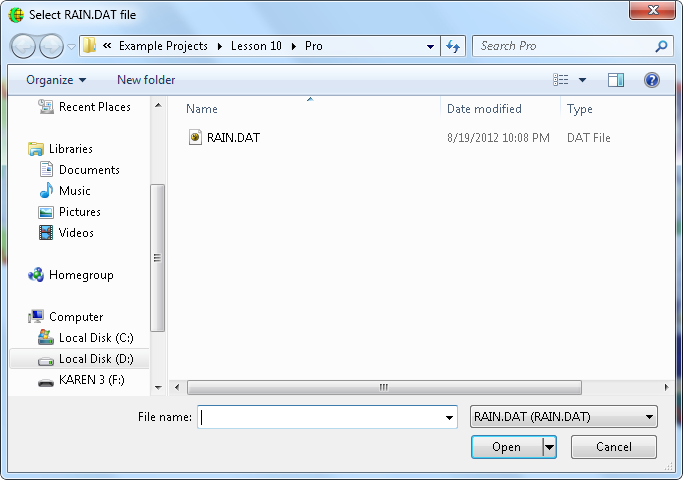
Task: Open the Change your view dropdown arrow
Action: (x=582, y=80)
